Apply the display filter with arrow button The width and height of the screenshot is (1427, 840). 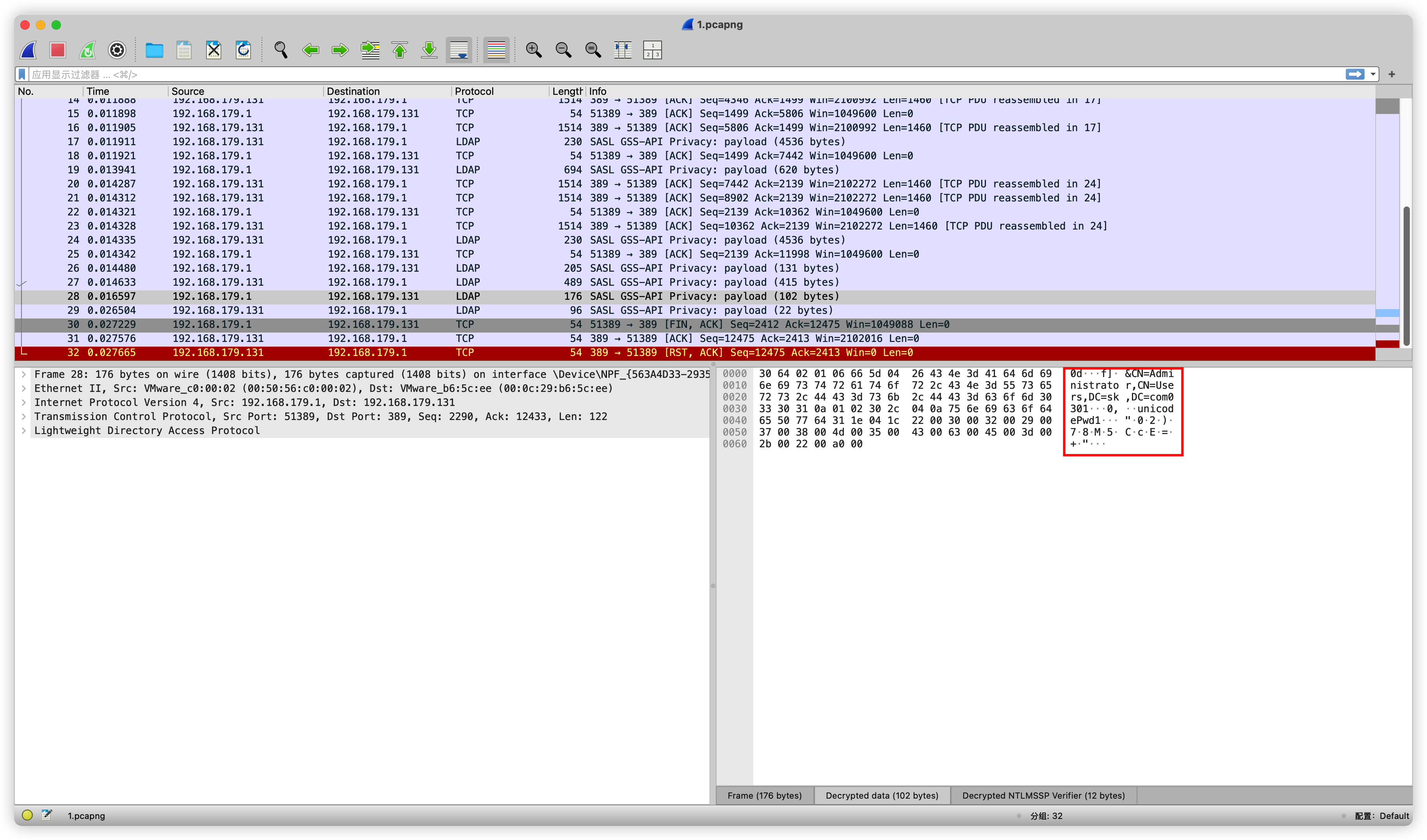pos(1354,74)
